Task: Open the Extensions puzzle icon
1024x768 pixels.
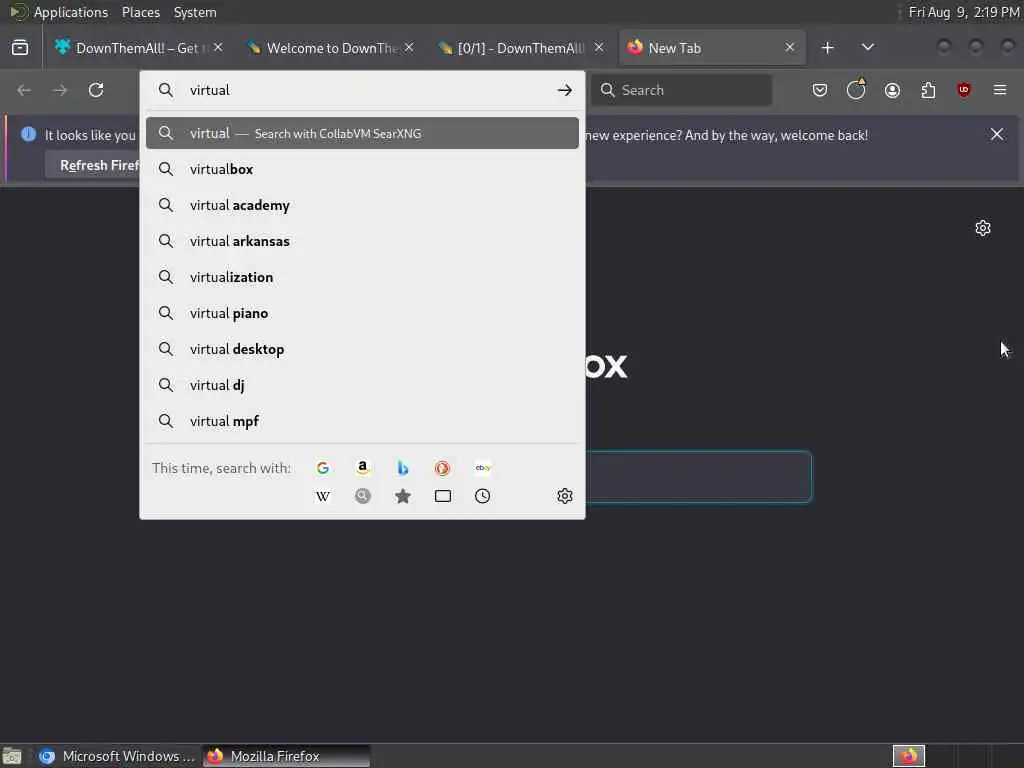Action: click(928, 90)
